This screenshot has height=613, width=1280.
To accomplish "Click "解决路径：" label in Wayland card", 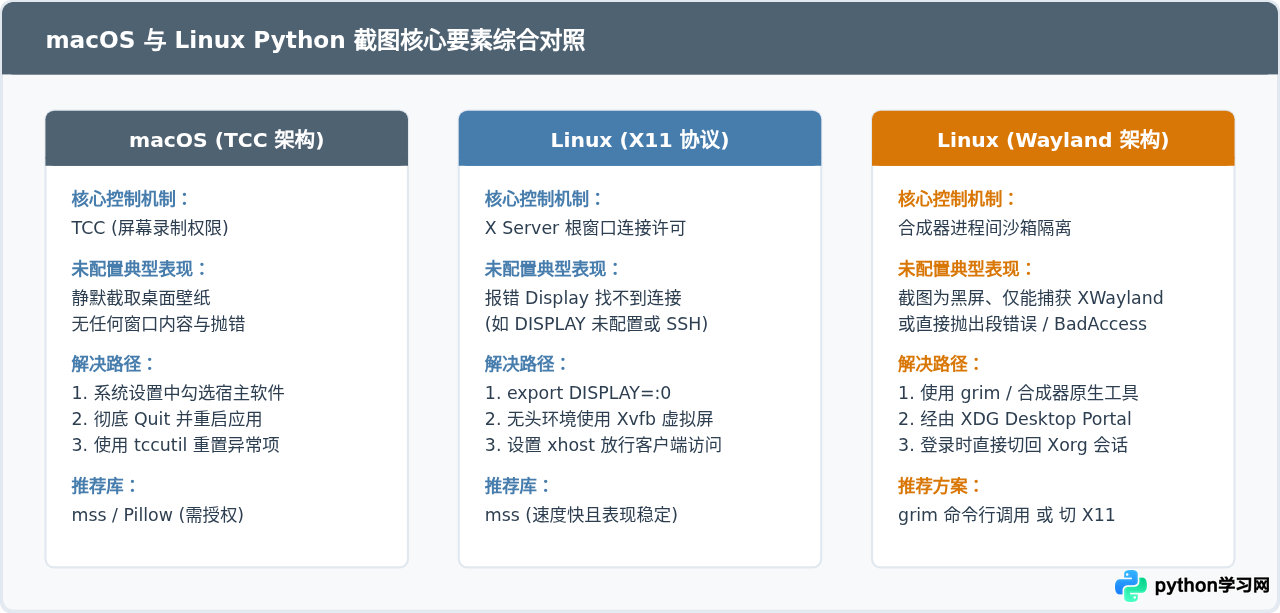I will pyautogui.click(x=940, y=363).
